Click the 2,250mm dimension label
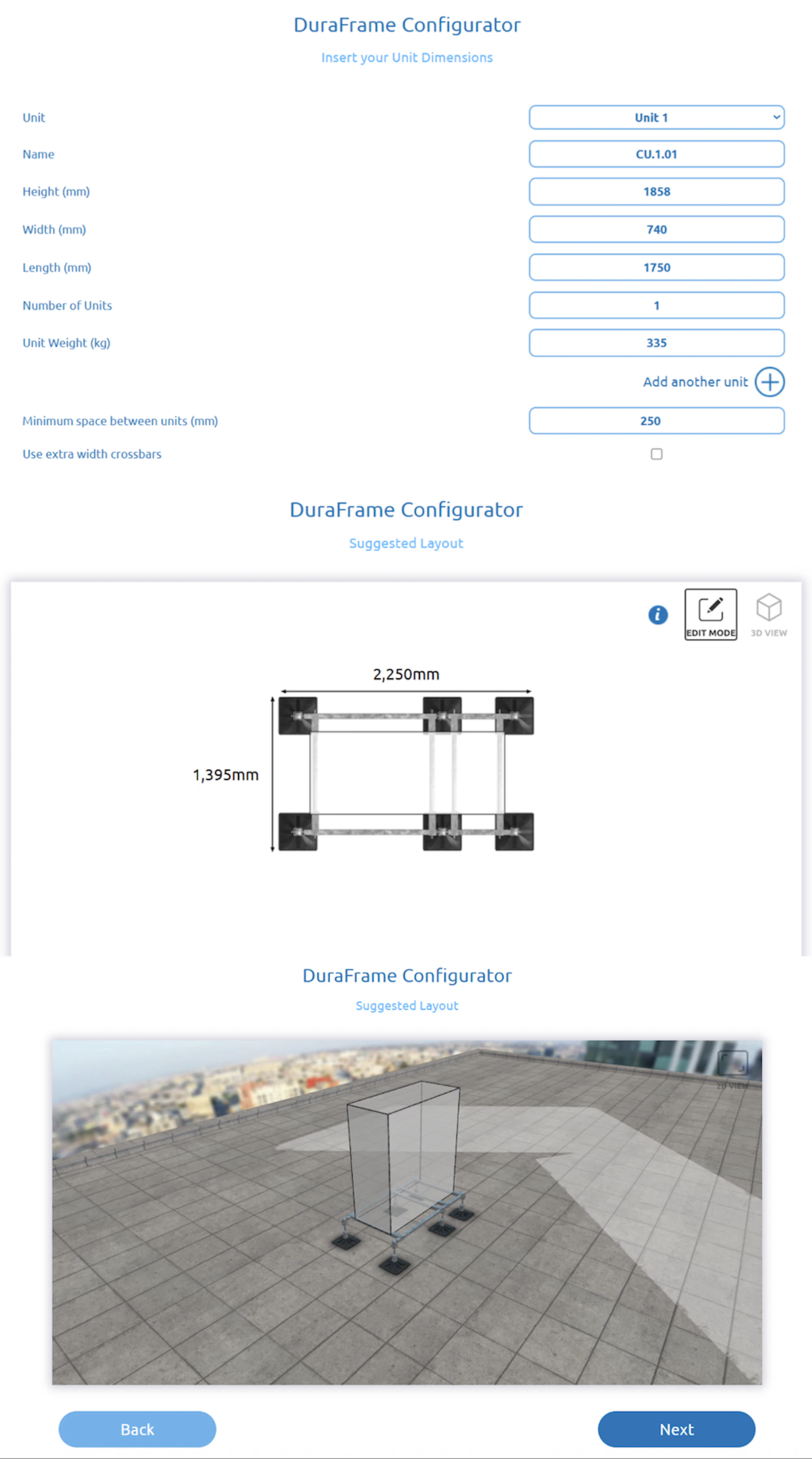Screen dimensions: 812x1459 click(406, 674)
